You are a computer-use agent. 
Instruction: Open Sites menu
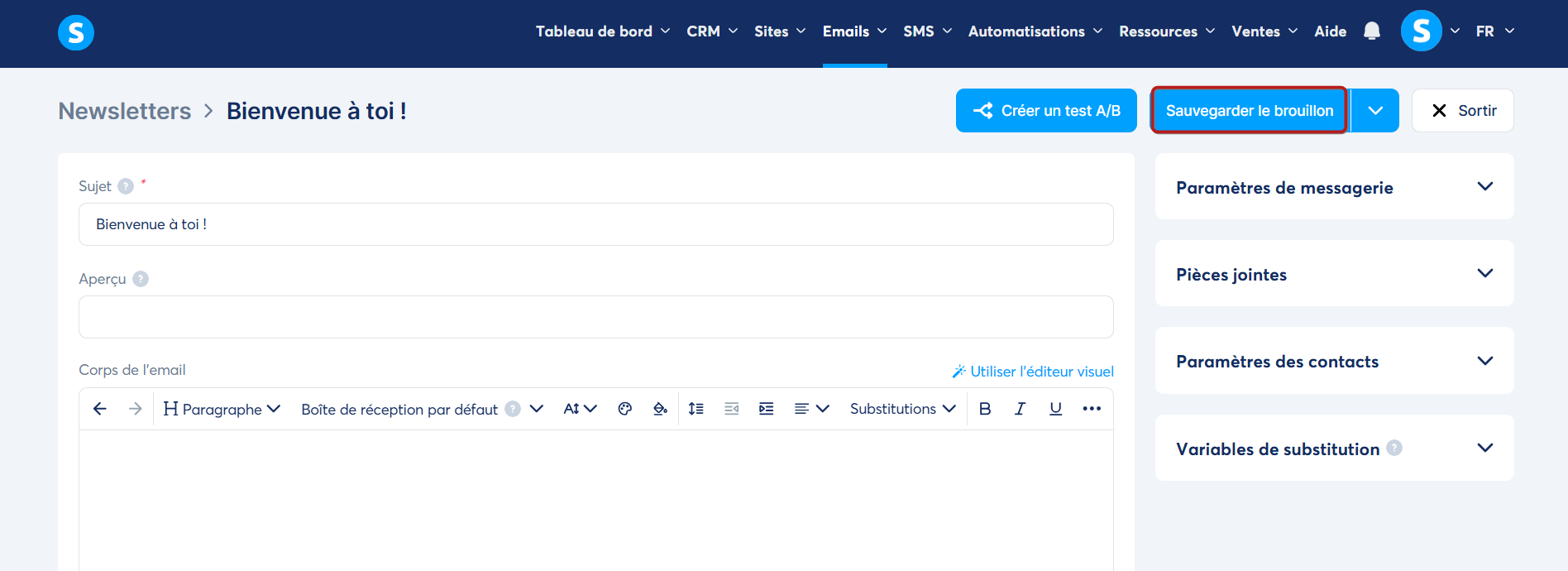780,31
